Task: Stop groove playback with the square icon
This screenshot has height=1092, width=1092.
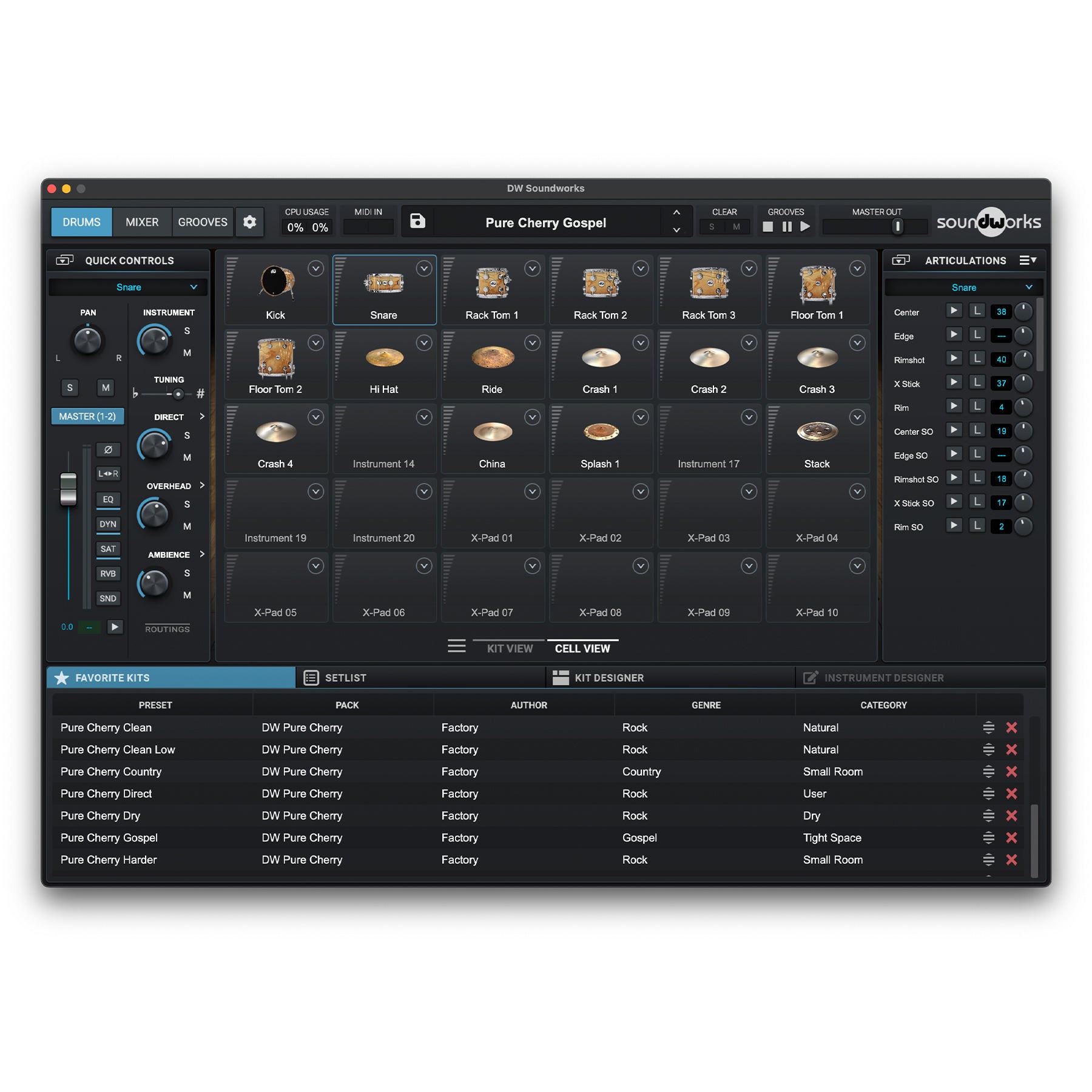Action: coord(767,227)
